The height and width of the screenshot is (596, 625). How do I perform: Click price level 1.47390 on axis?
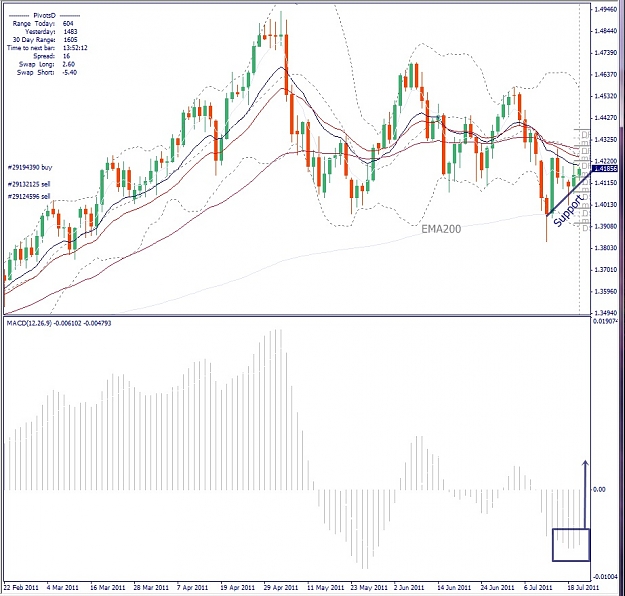605,53
